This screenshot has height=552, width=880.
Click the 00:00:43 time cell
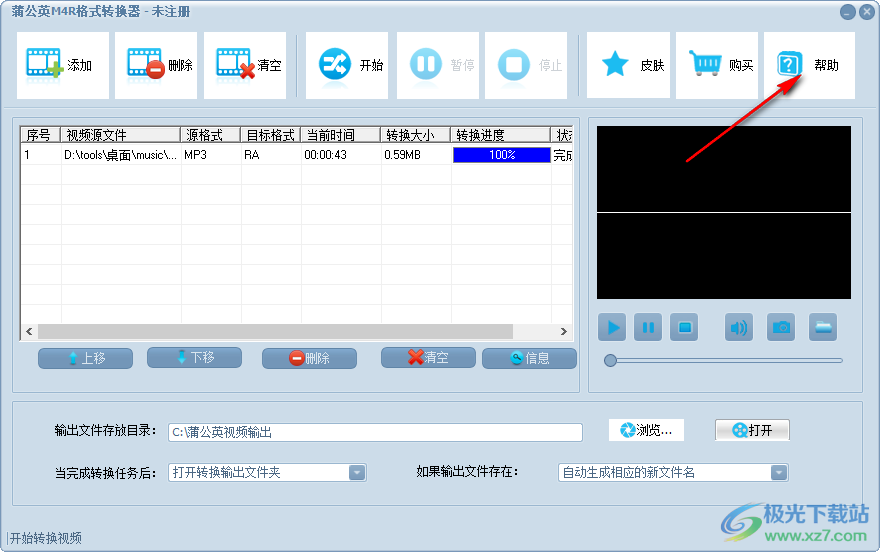341,155
